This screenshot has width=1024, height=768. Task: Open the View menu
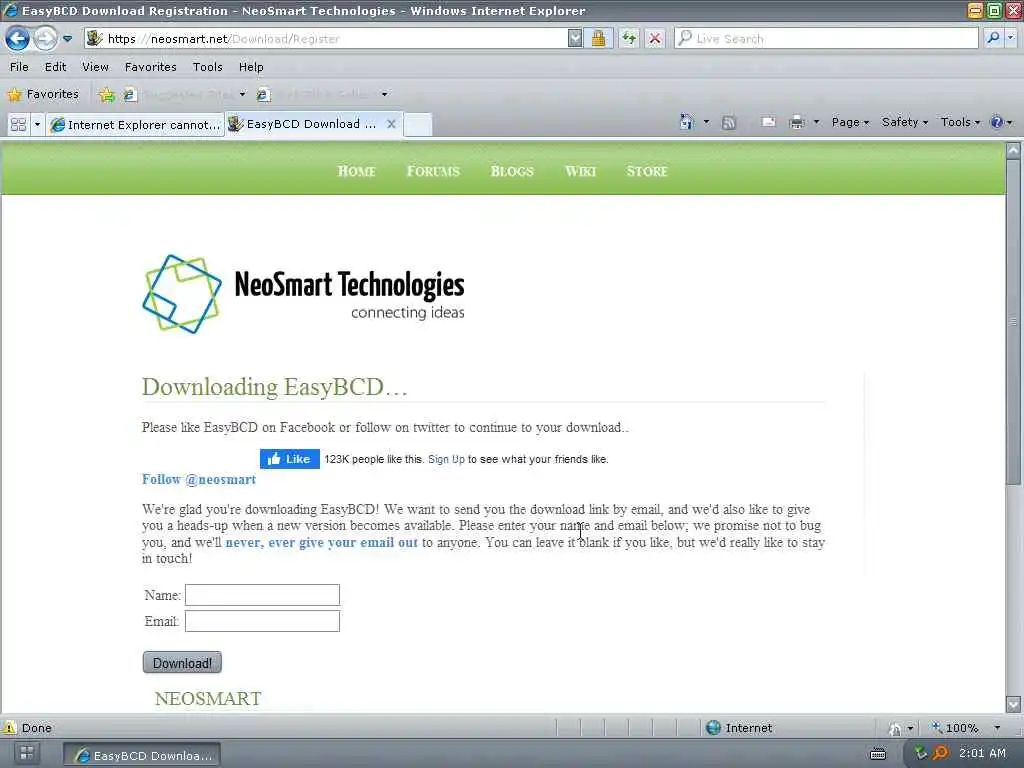(95, 67)
